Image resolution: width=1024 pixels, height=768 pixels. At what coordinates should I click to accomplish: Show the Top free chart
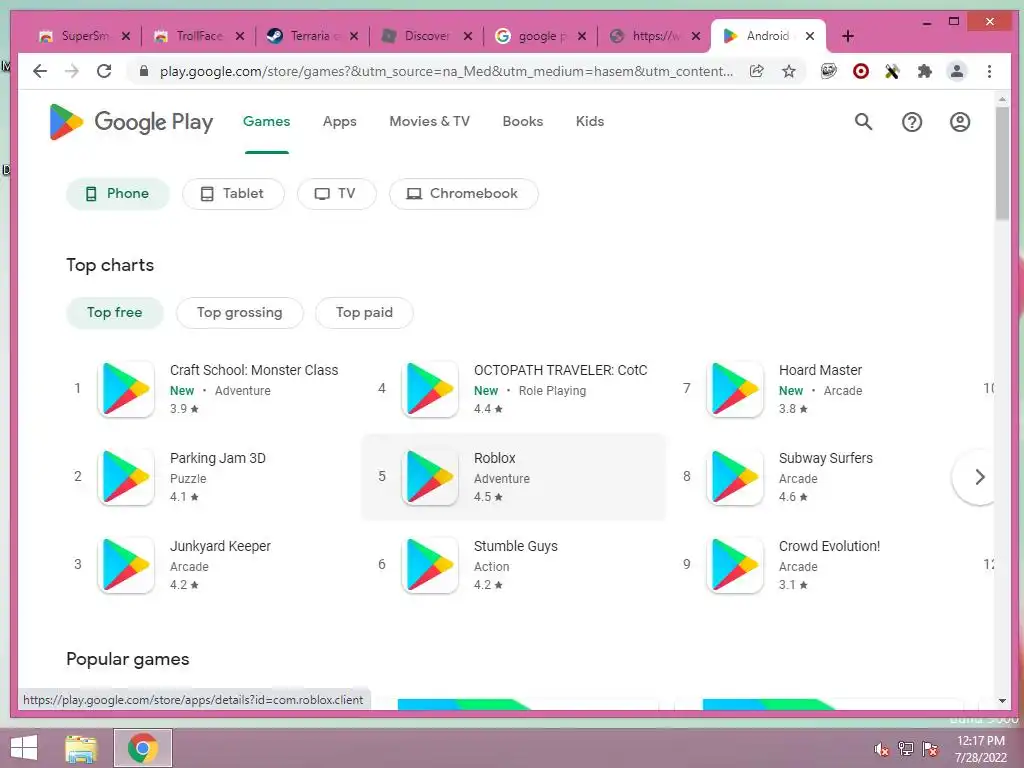tap(115, 313)
